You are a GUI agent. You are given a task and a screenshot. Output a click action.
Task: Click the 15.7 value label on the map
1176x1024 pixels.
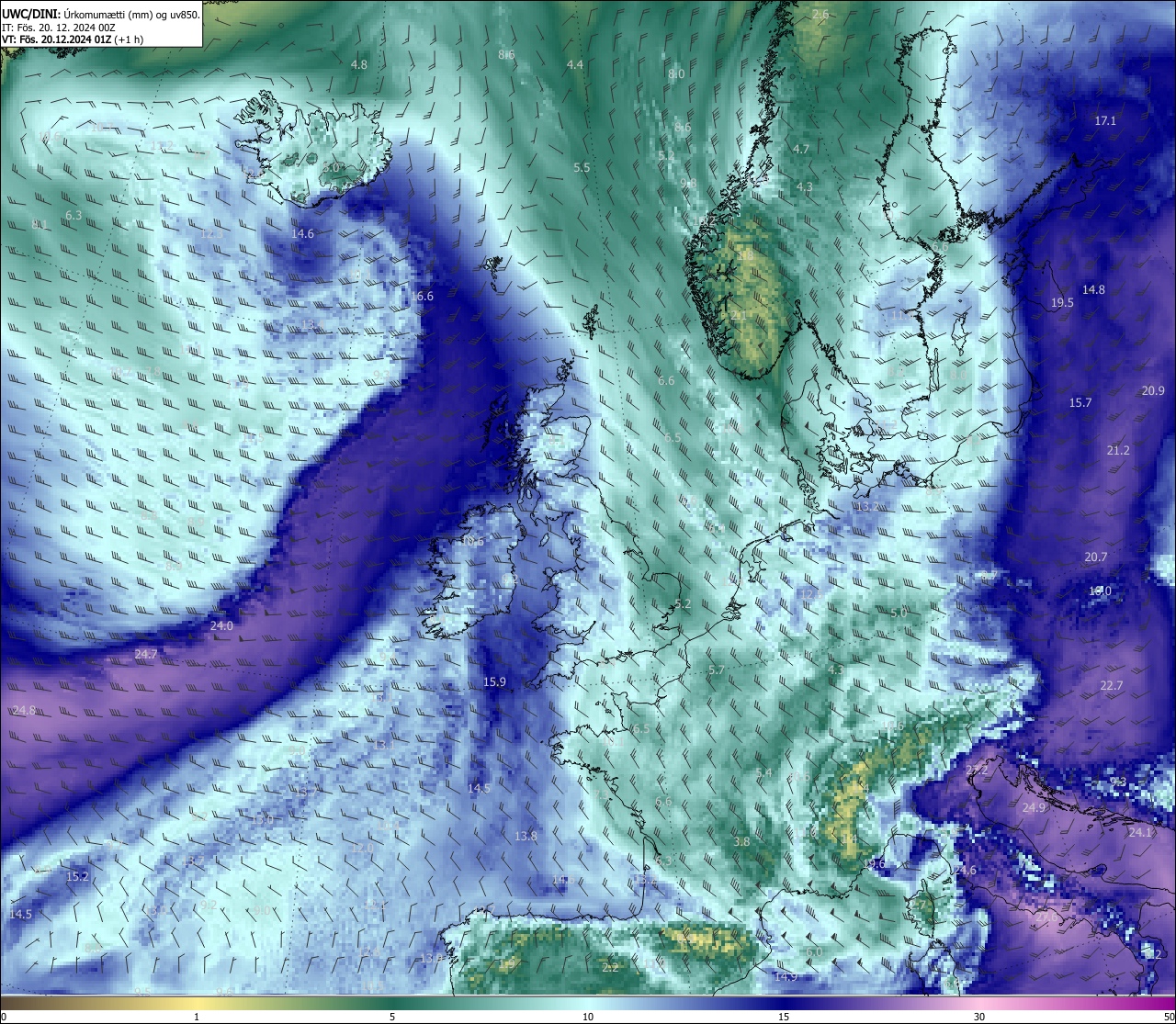point(1080,402)
